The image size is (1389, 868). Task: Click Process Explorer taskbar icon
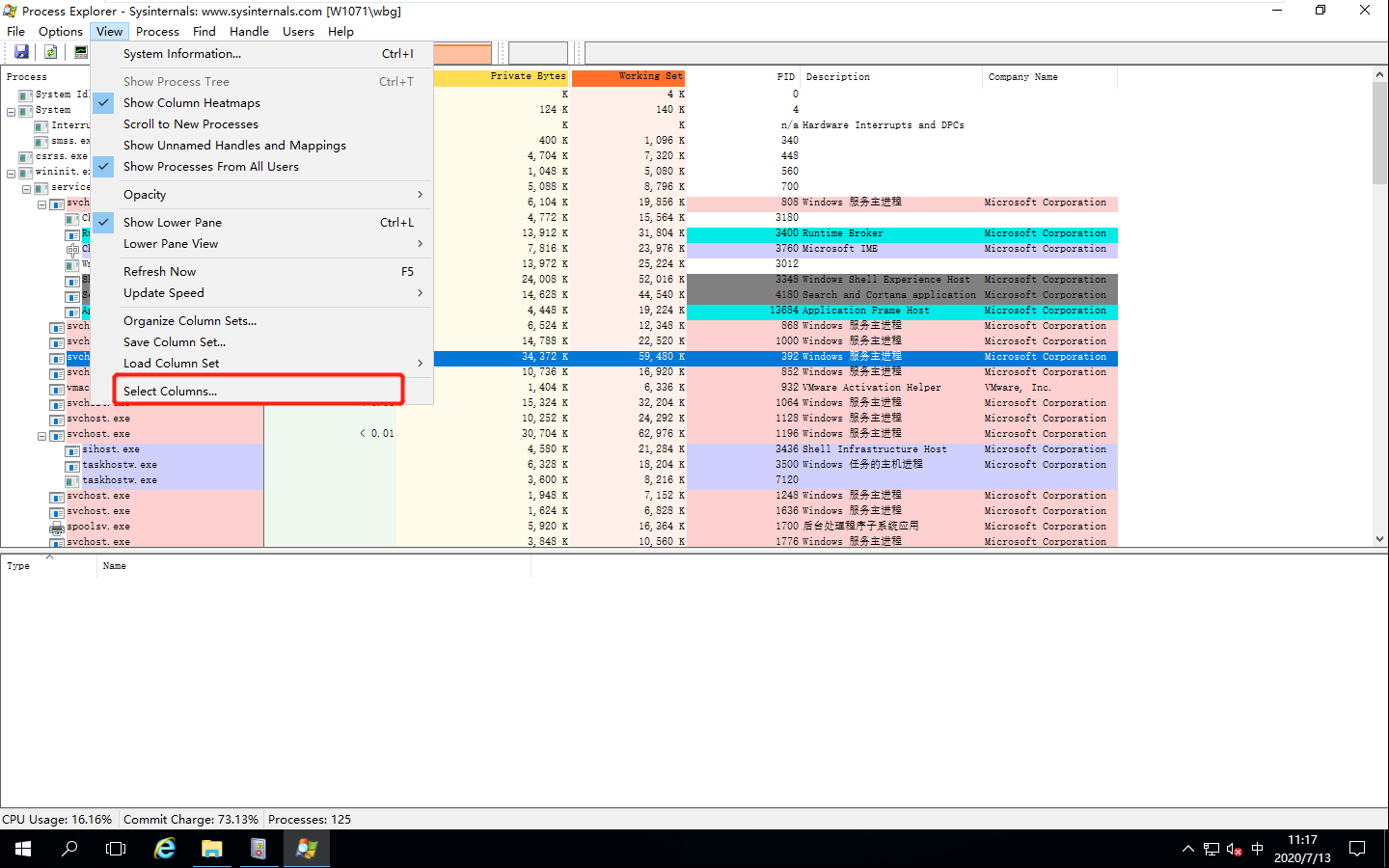(x=307, y=849)
